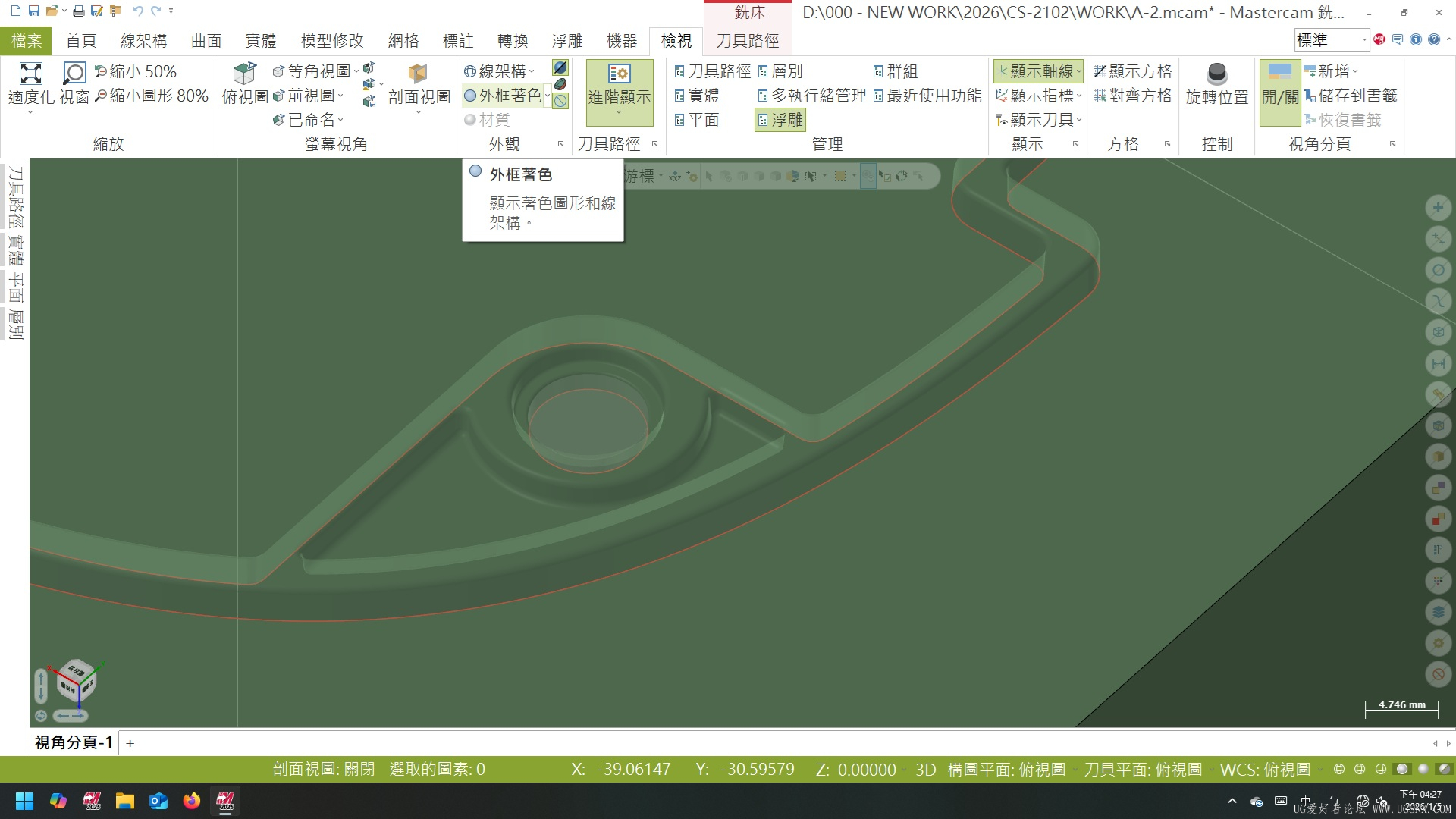1456x819 pixels.
Task: Activate the 旋轉位置 rotate position tool
Action: 1216,83
